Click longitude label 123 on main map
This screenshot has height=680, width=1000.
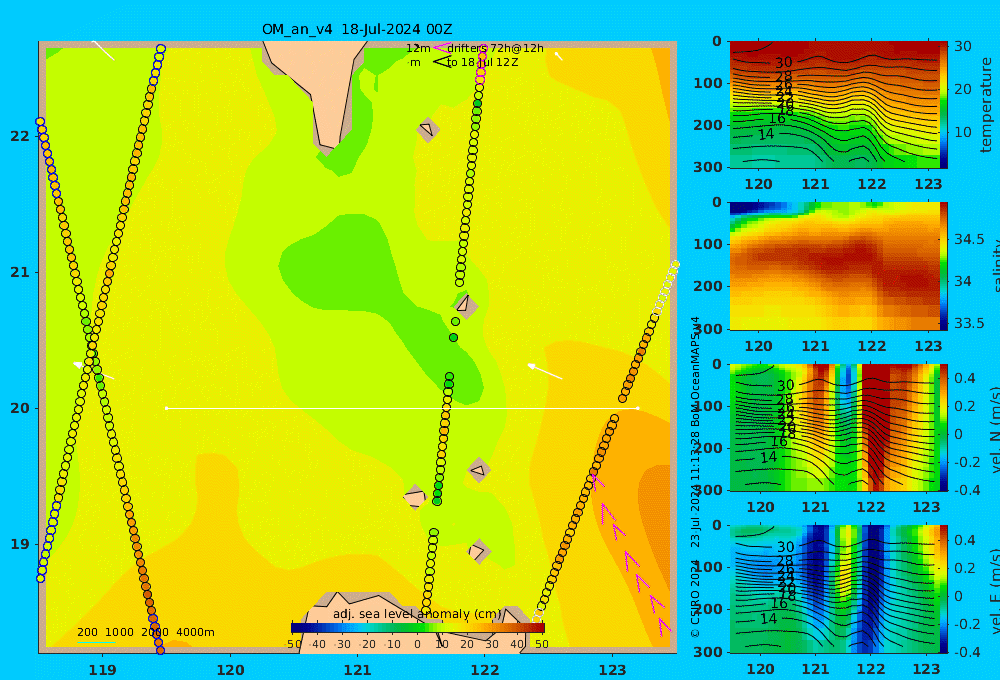coord(612,670)
